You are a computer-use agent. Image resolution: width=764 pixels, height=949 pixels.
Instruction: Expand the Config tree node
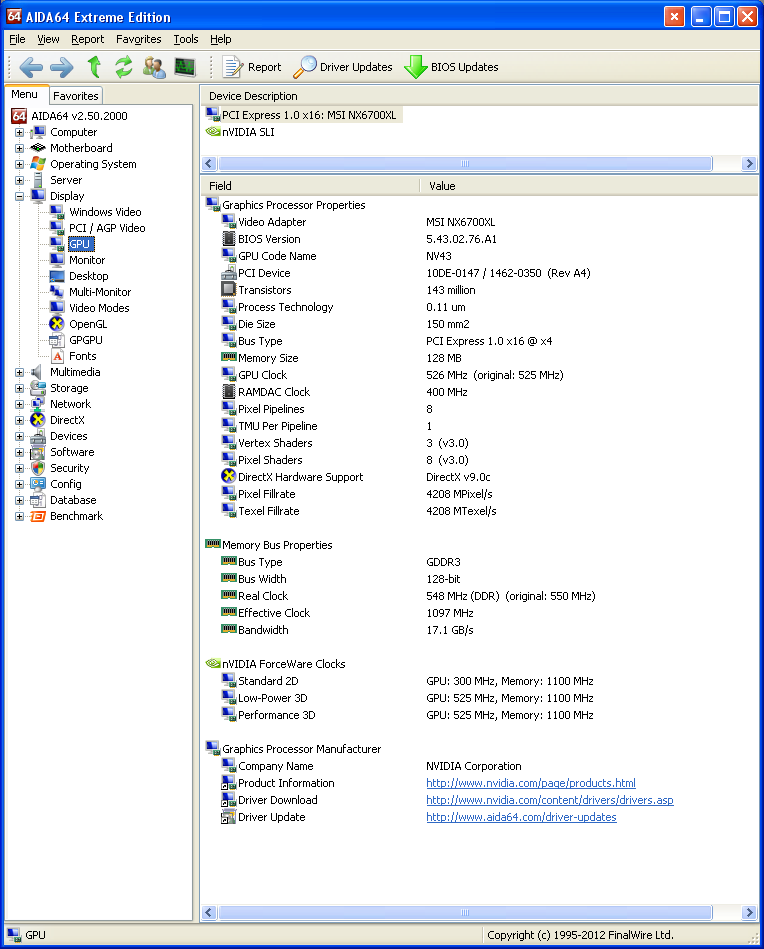19,484
